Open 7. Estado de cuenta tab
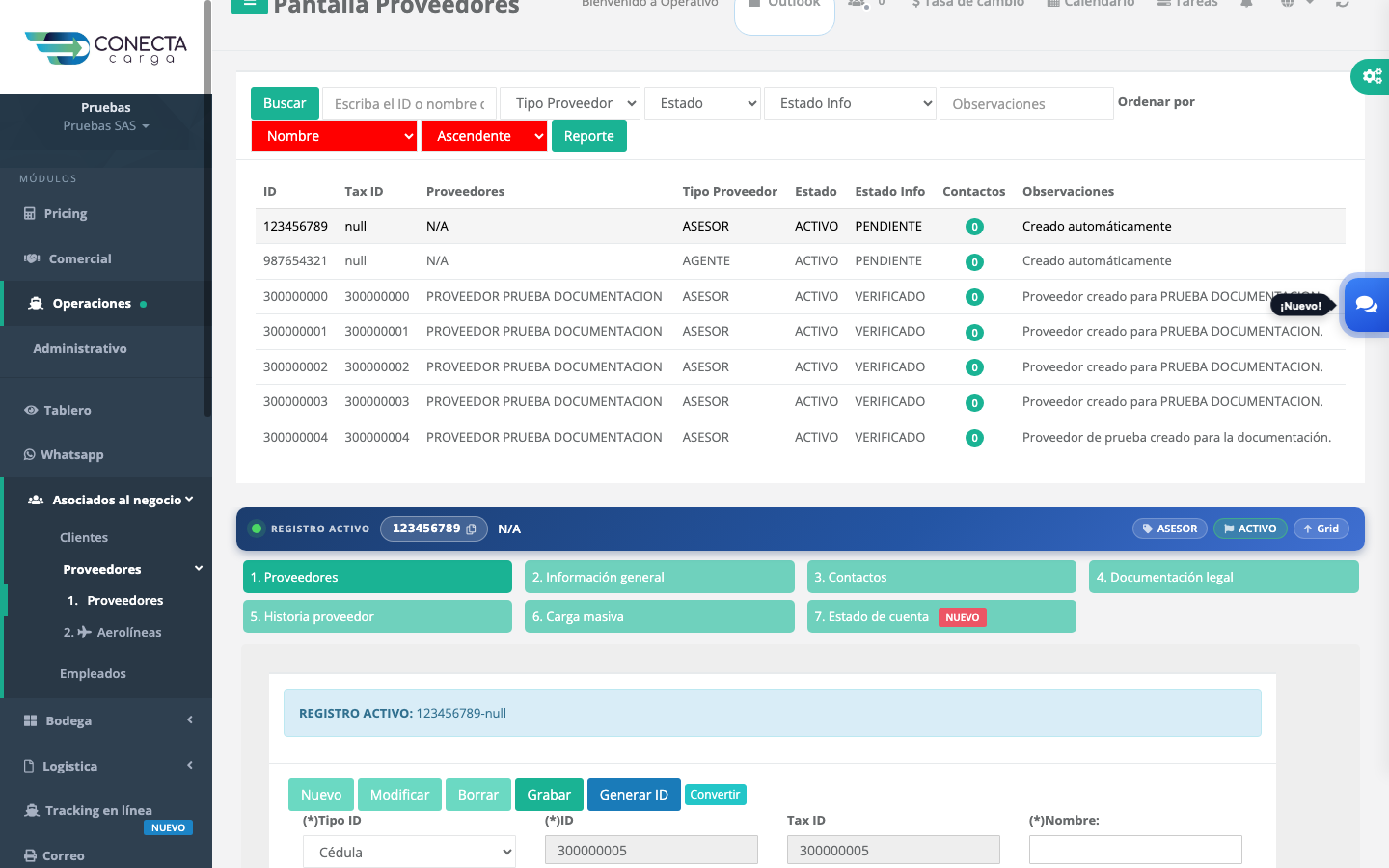This screenshot has height=868, width=1389. tap(941, 616)
